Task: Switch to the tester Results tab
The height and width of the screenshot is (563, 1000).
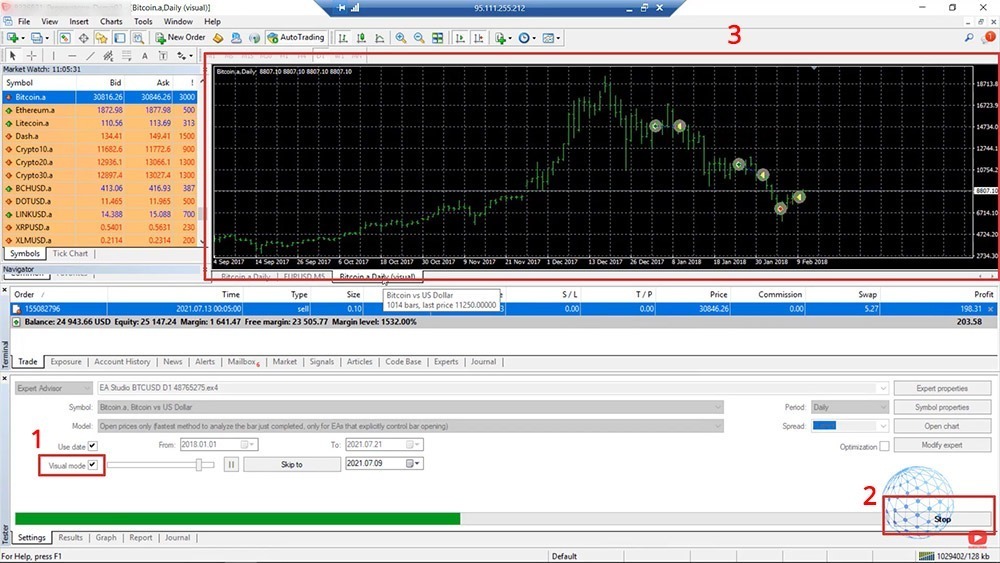Action: pyautogui.click(x=70, y=537)
